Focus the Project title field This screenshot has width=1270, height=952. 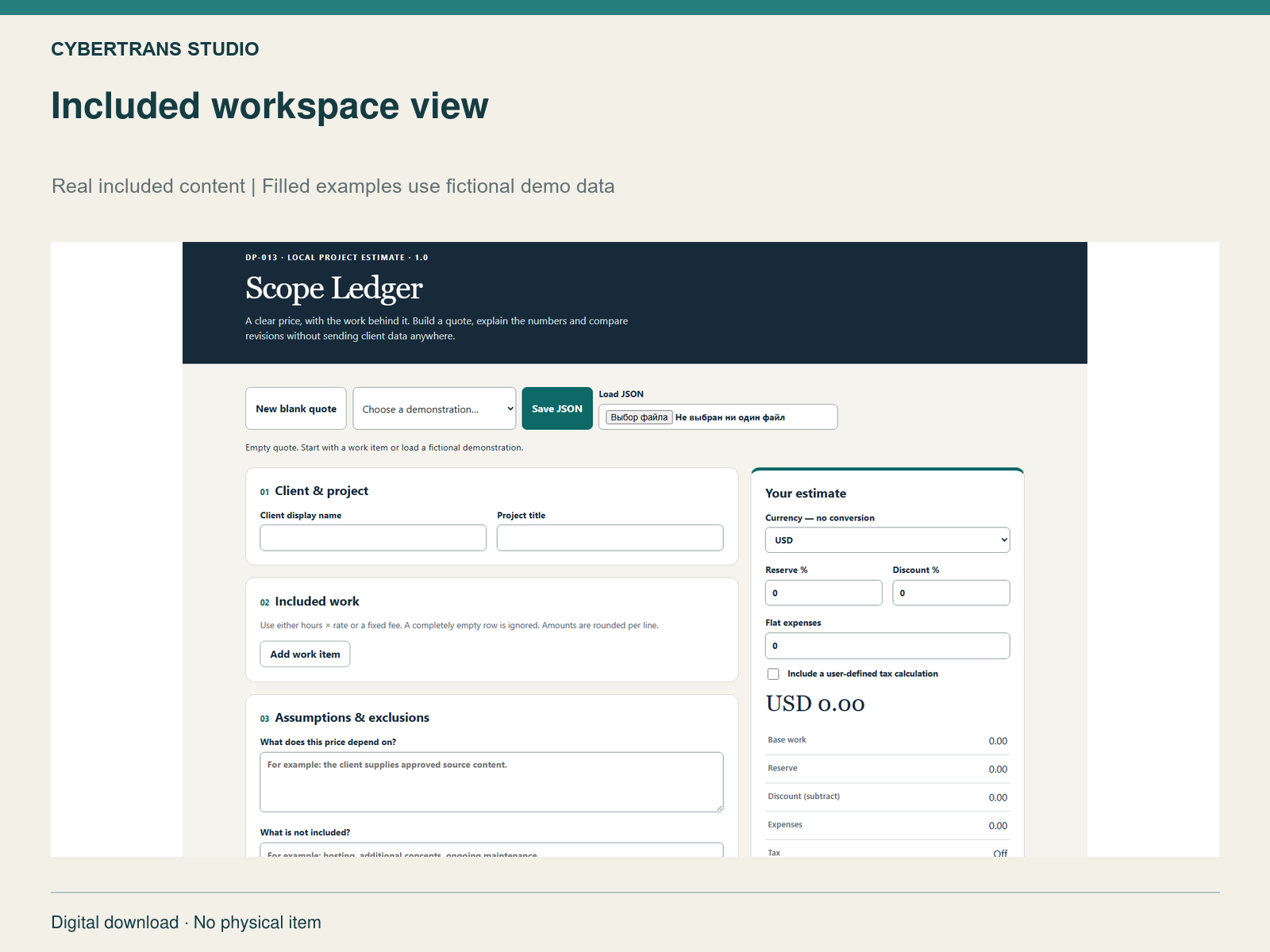pyautogui.click(x=610, y=538)
